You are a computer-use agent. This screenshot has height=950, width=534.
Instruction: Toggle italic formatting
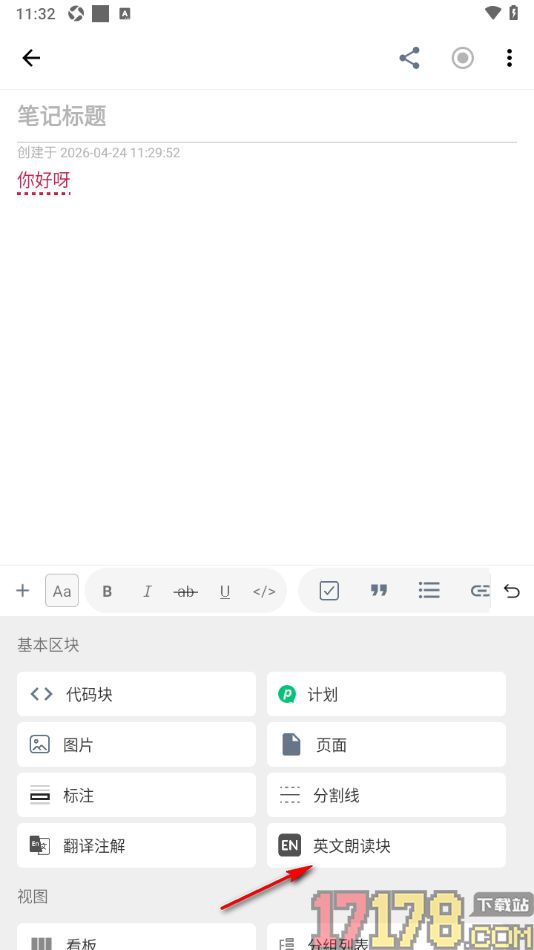[147, 591]
